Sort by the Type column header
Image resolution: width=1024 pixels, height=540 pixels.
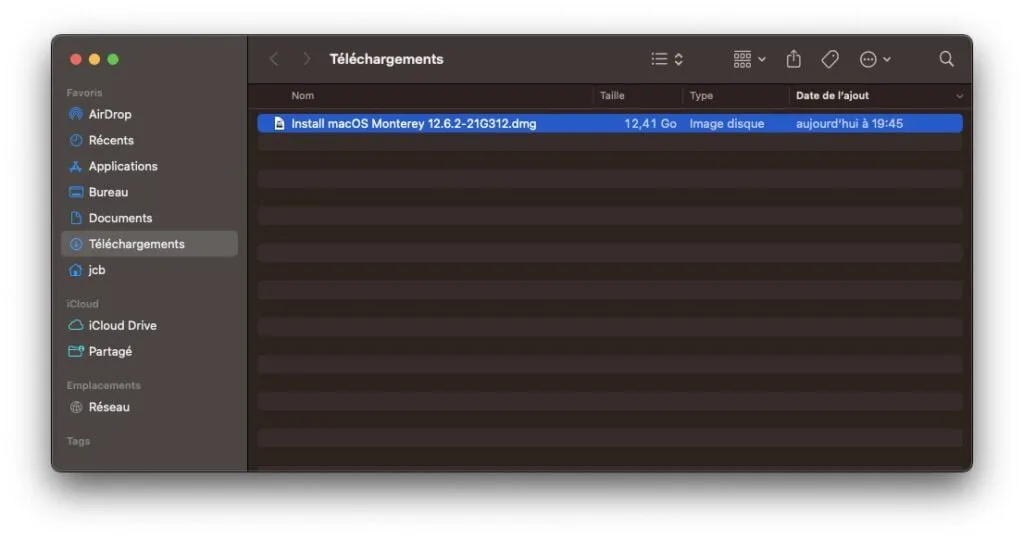(701, 95)
